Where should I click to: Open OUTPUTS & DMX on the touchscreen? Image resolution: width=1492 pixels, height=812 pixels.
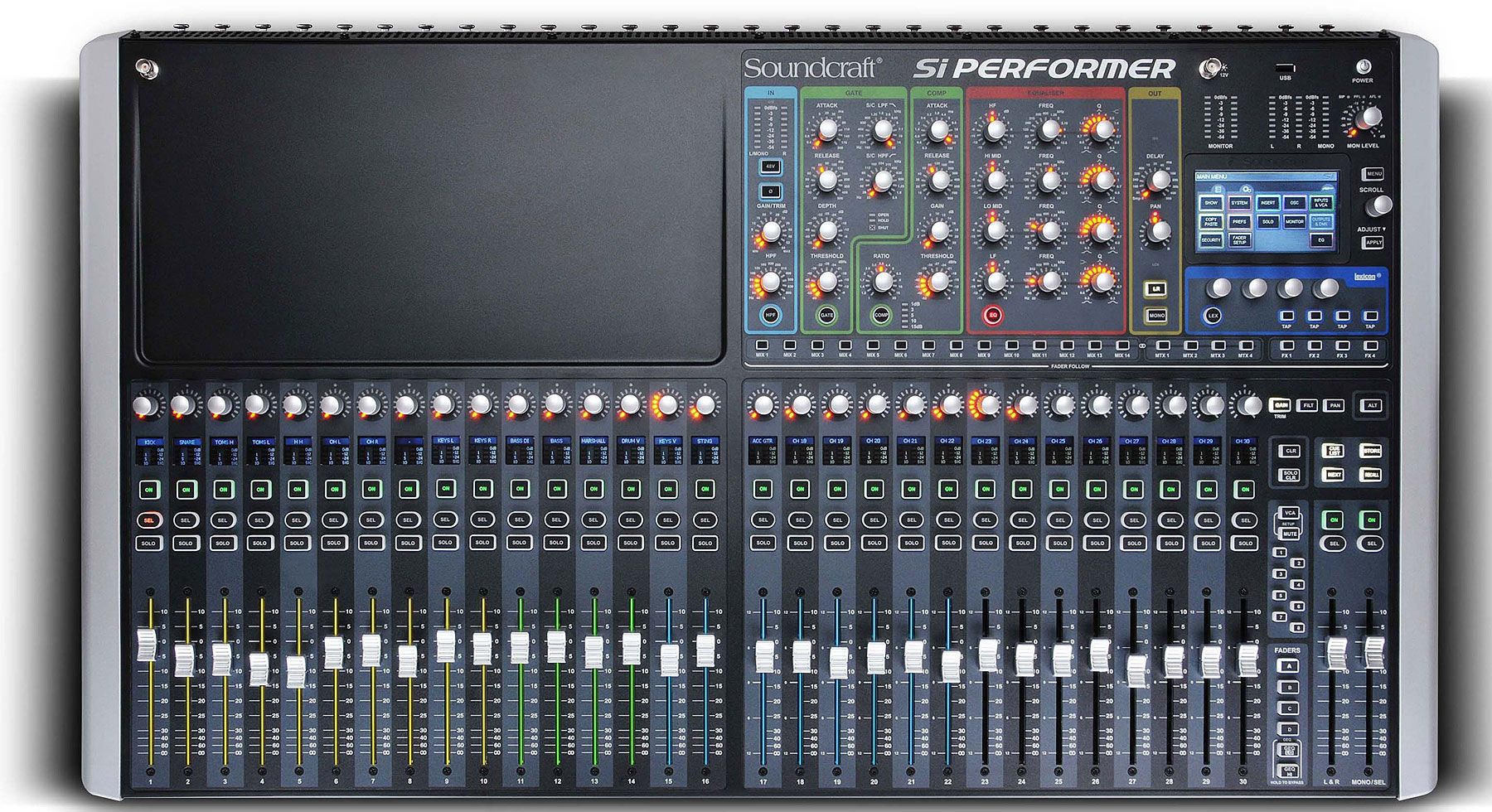(x=1321, y=222)
